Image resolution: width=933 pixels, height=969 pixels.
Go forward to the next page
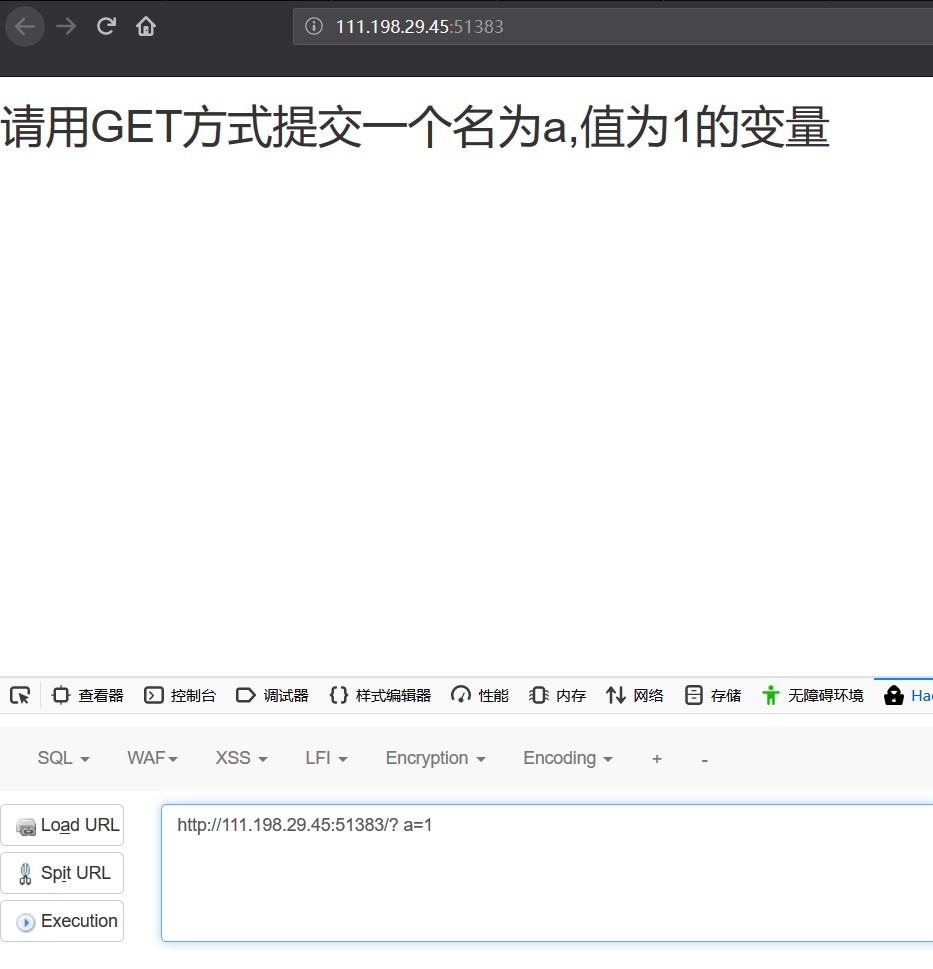tap(65, 27)
